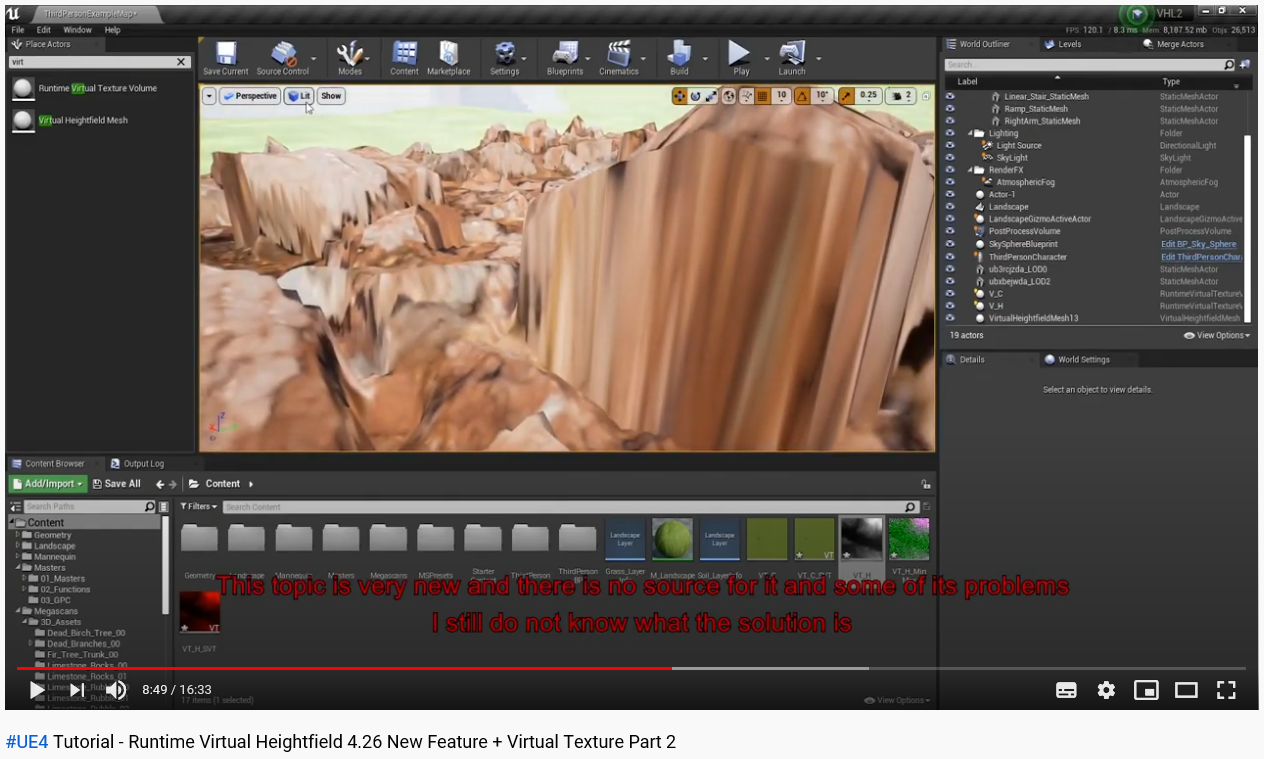
Task: Click the Edit BP_Sky_Sphere link
Action: [1198, 244]
